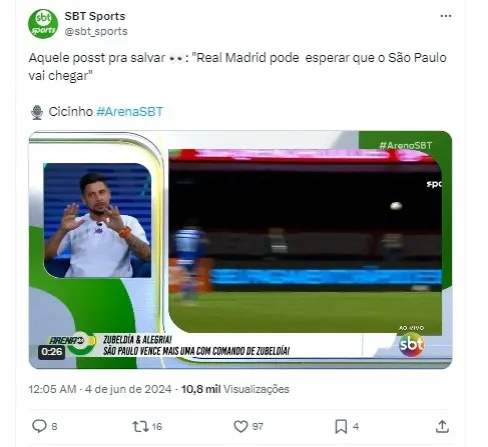Click the #ArenaSBT hashtag link
488x447 pixels.
point(130,111)
